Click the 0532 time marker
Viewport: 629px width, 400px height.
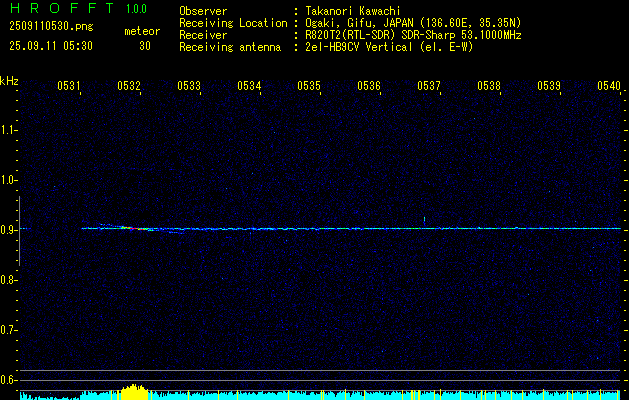[129, 86]
